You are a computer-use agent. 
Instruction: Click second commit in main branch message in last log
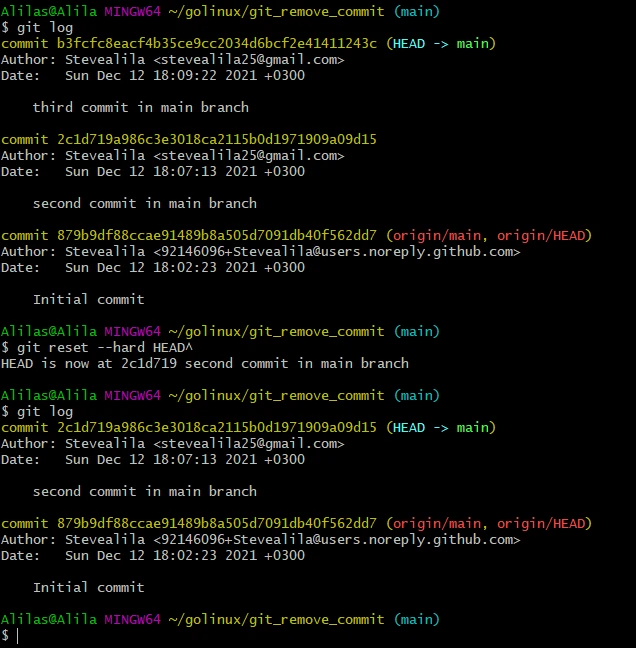[144, 491]
